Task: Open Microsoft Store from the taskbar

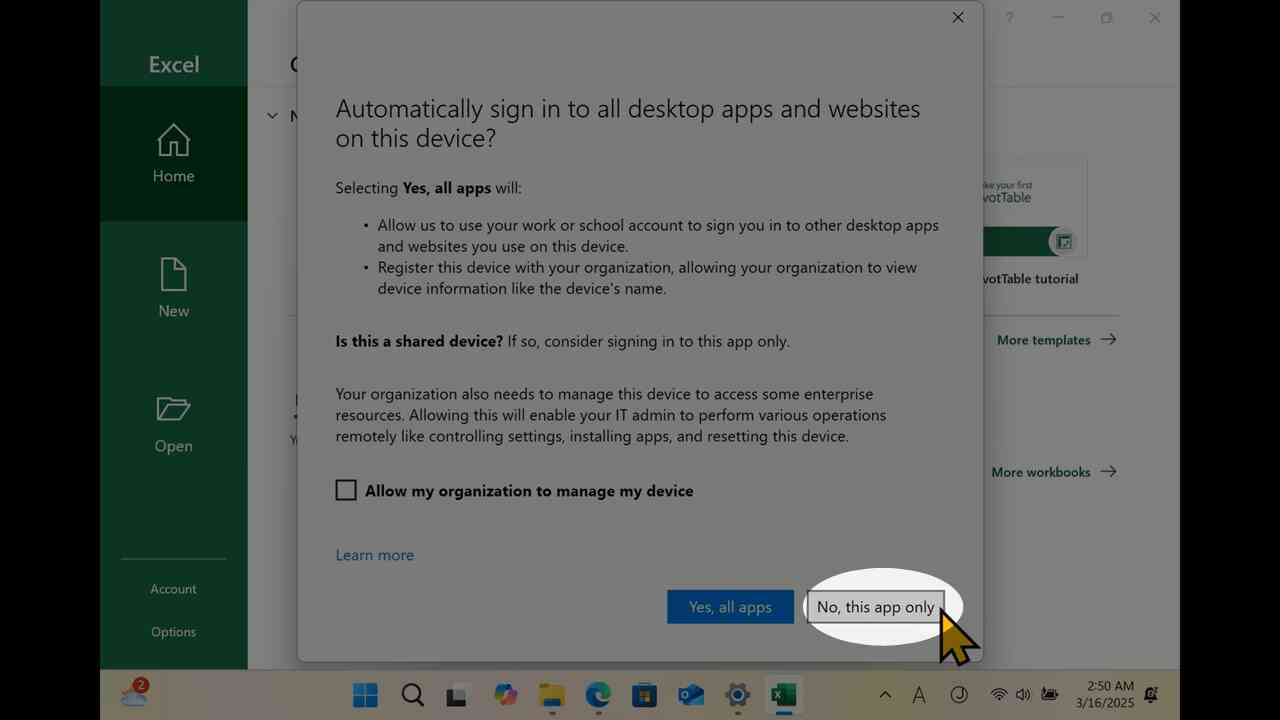Action: [644, 694]
